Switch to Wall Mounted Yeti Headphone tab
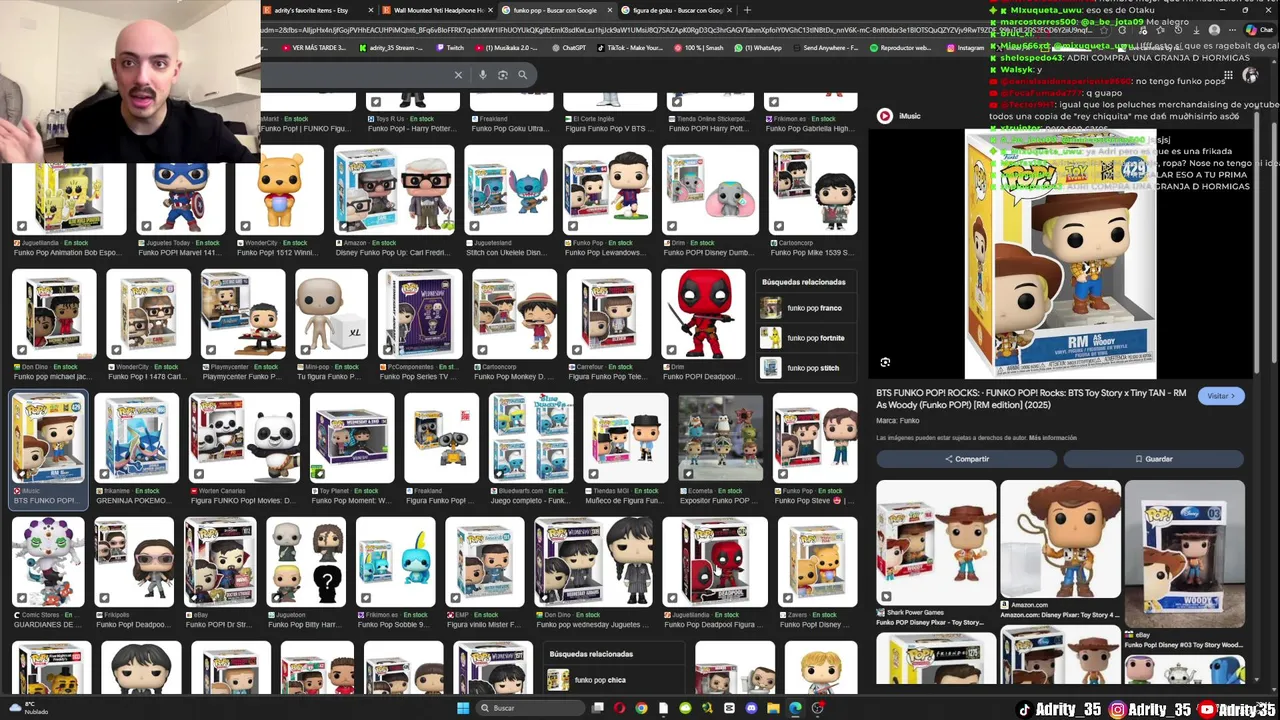 (438, 10)
